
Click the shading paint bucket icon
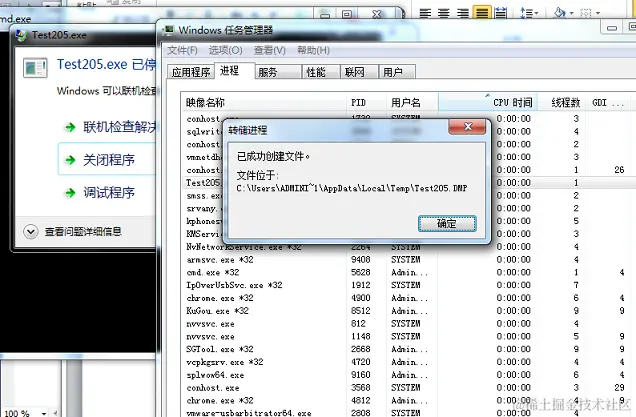(560, 13)
